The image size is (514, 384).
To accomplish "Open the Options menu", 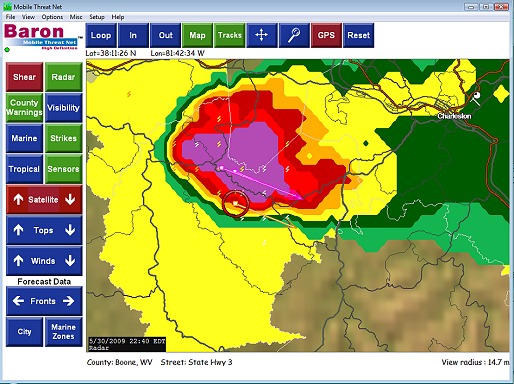I will pos(52,17).
